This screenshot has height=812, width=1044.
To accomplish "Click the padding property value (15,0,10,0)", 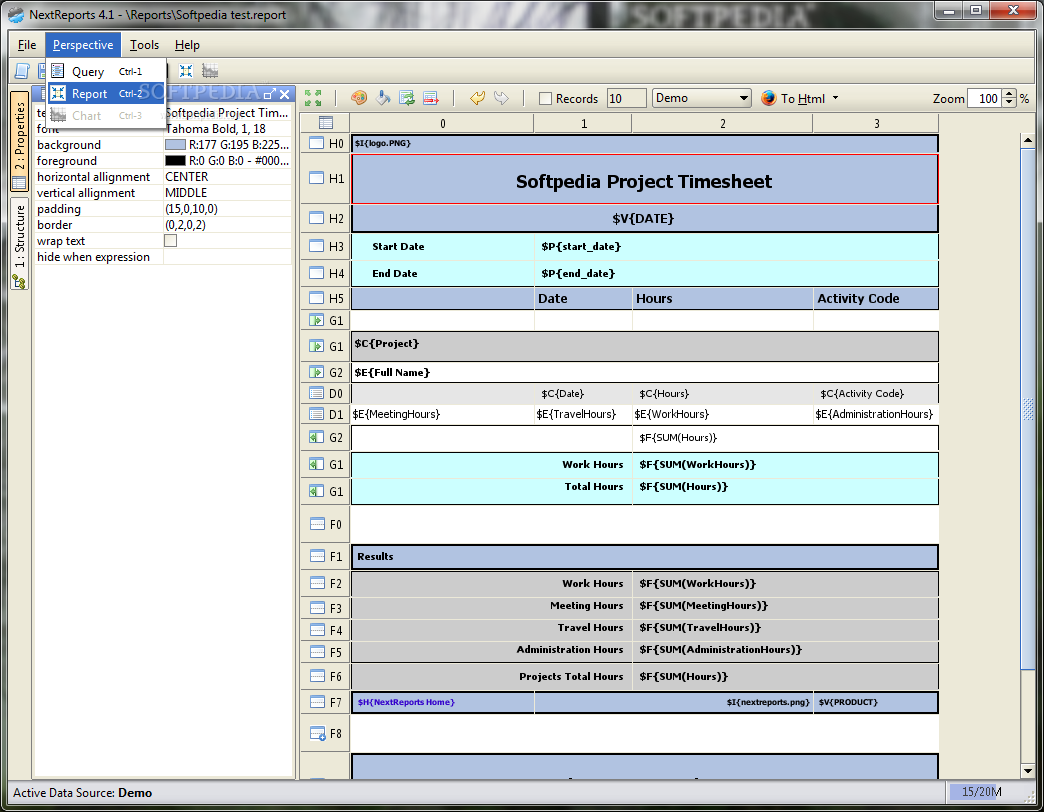I will coord(227,208).
